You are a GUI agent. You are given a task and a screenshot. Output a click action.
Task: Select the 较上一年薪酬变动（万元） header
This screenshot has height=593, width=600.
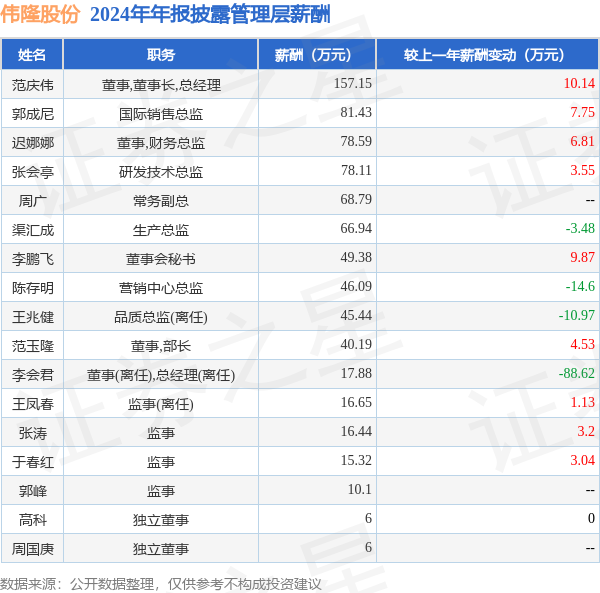tap(488, 55)
